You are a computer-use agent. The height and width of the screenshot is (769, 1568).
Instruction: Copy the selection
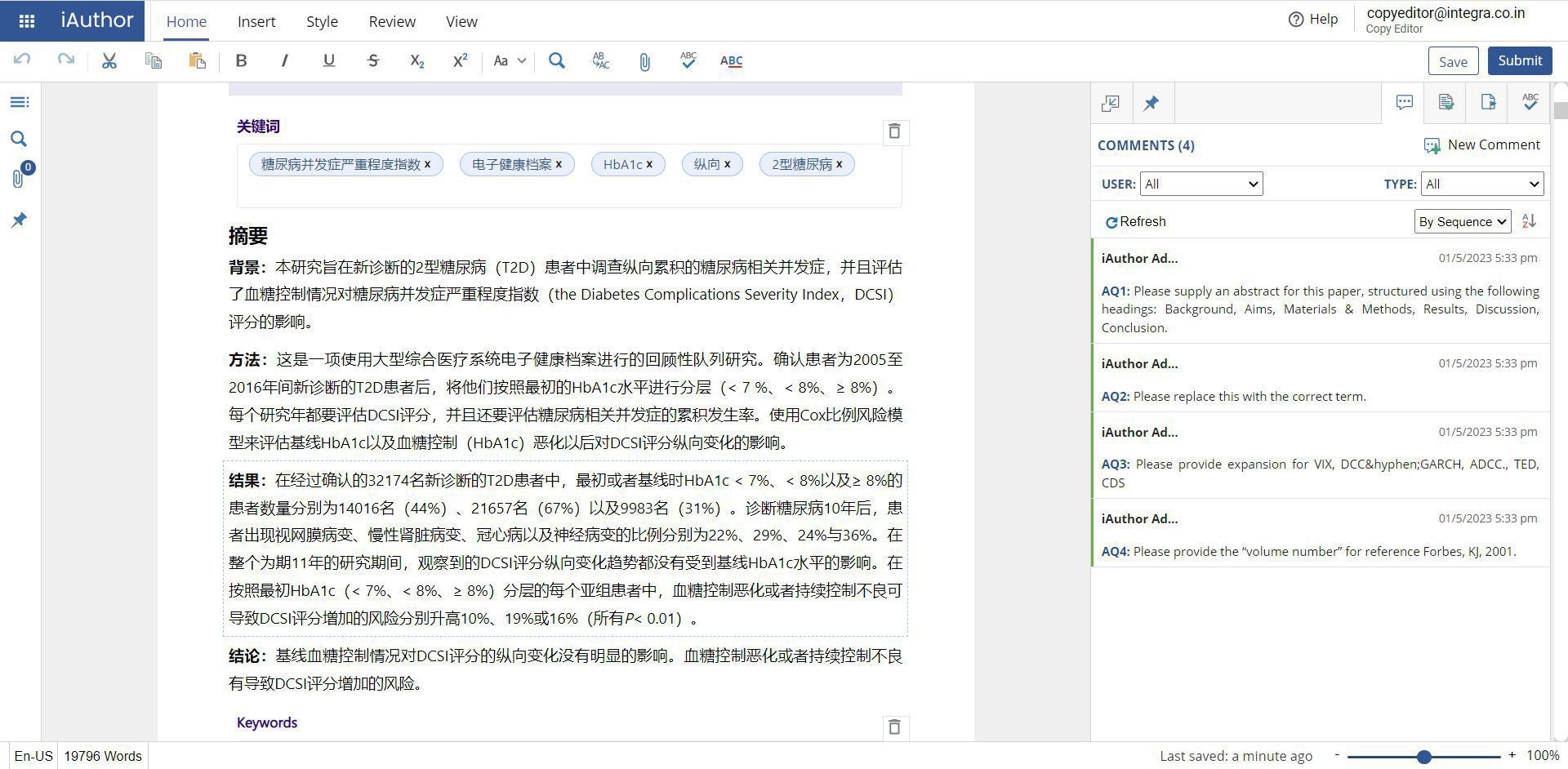[x=153, y=60]
